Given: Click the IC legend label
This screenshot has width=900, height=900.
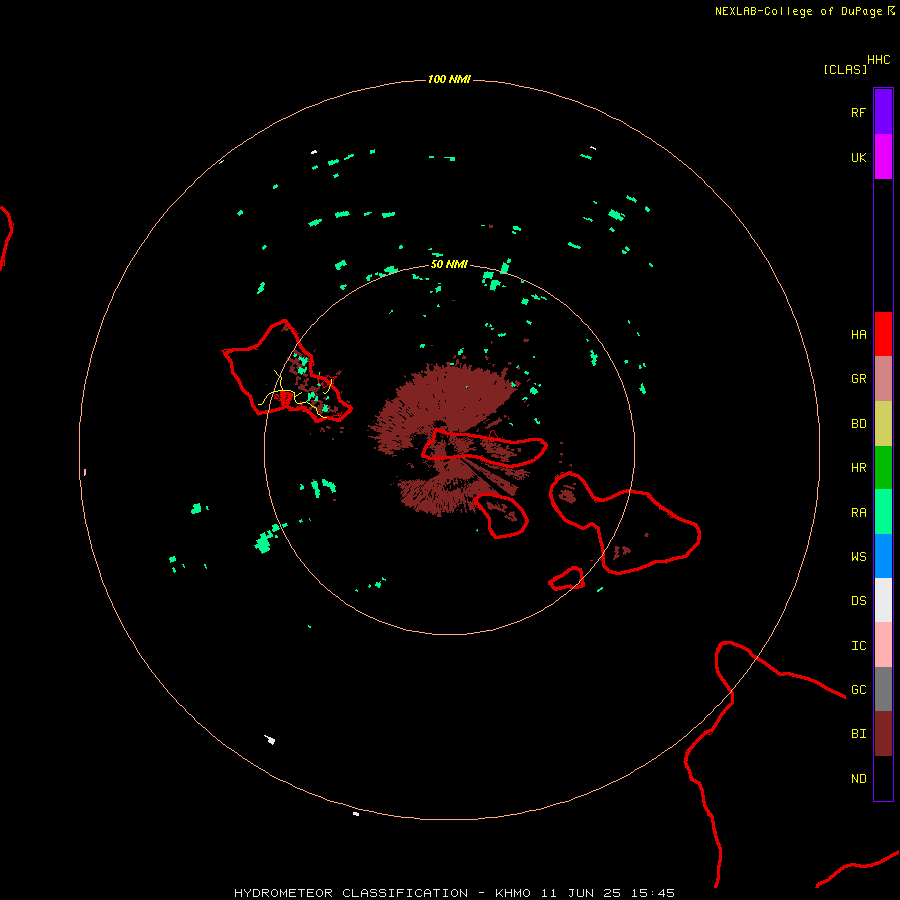Looking at the screenshot, I should tap(858, 646).
